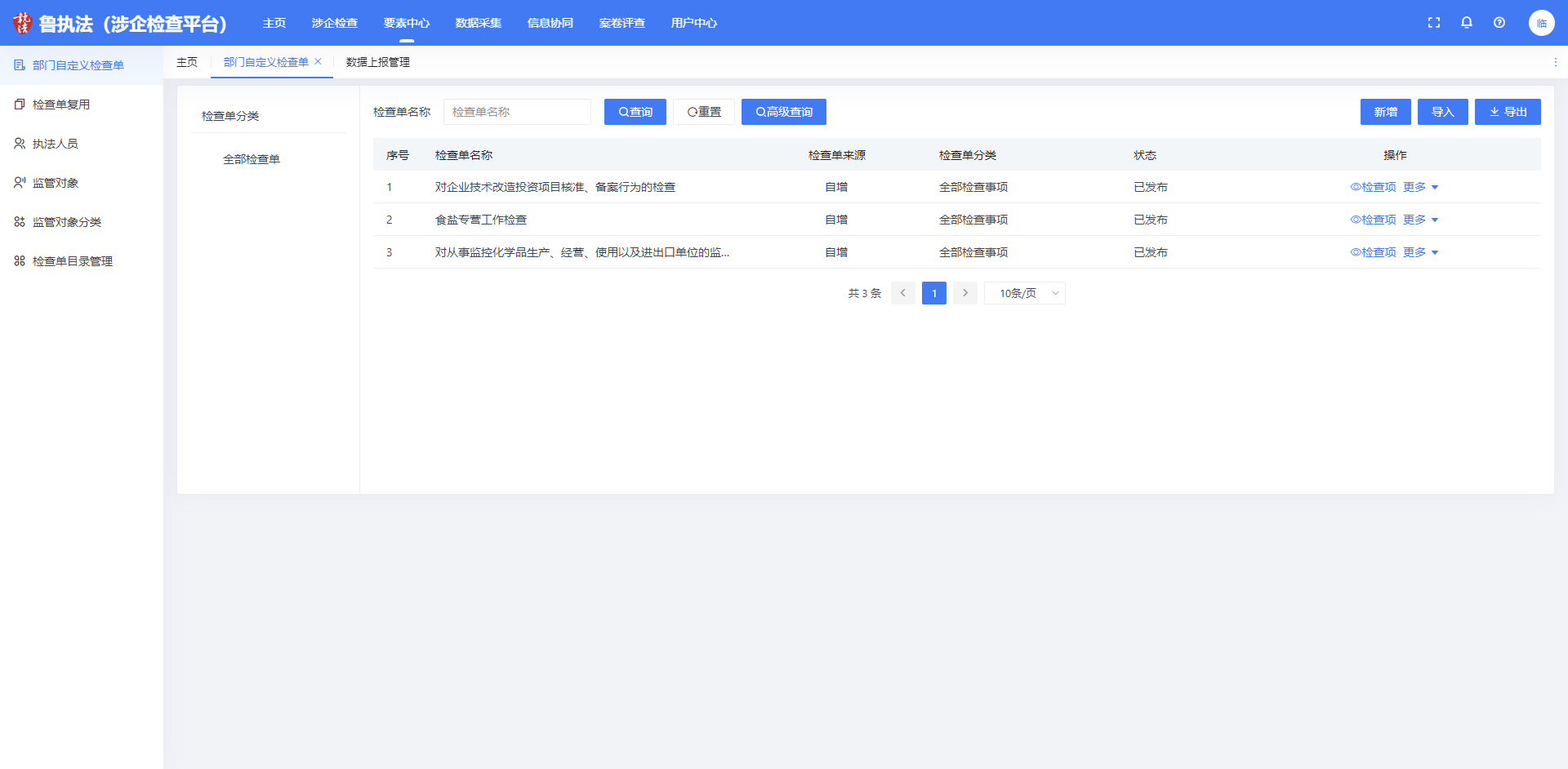Expand 更多 dropdown for the third row
The height and width of the screenshot is (769, 1568).
point(1420,252)
